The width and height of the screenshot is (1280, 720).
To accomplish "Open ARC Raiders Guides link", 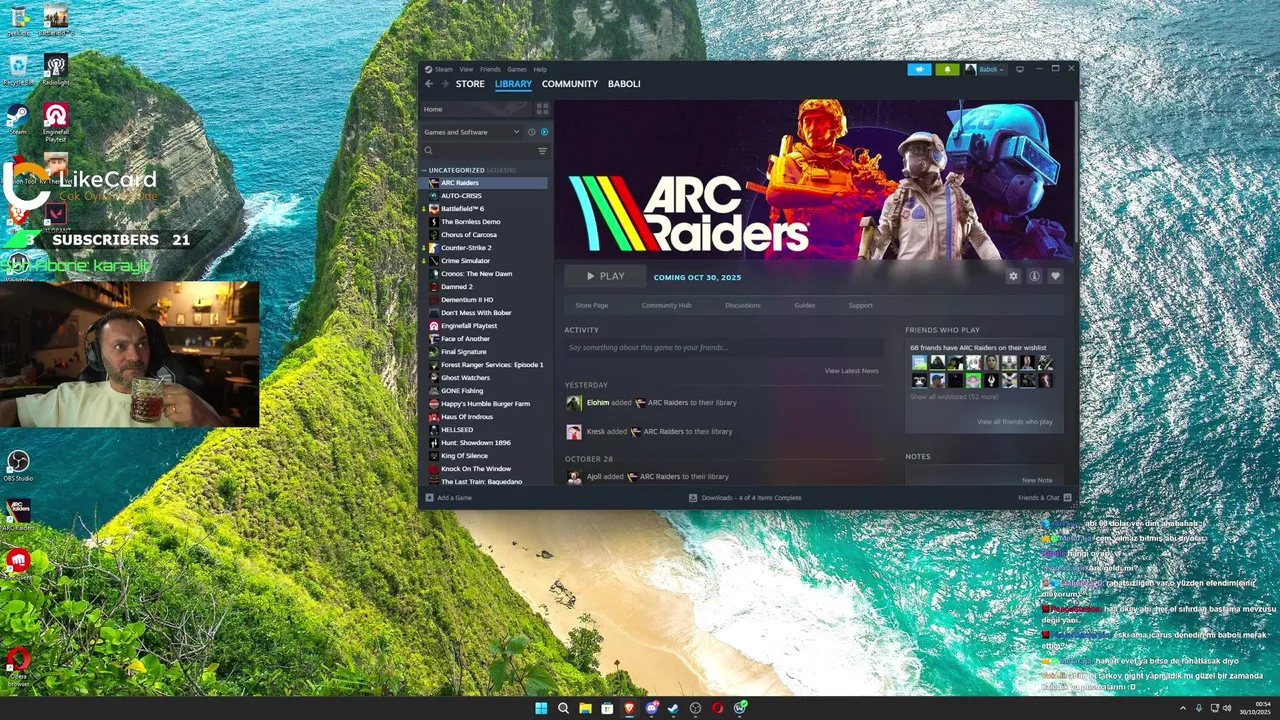I will 805,305.
